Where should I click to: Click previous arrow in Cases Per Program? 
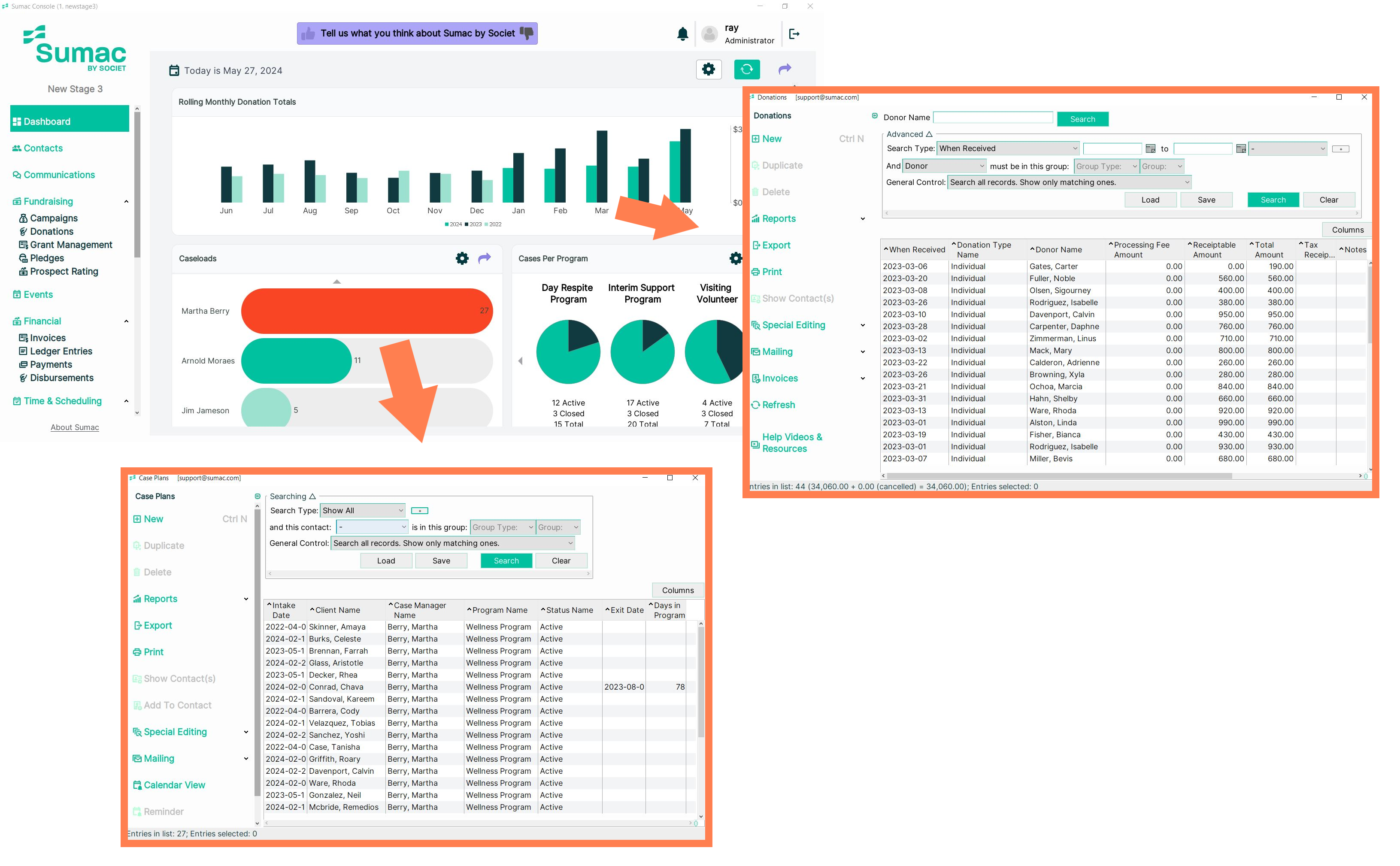coord(520,361)
